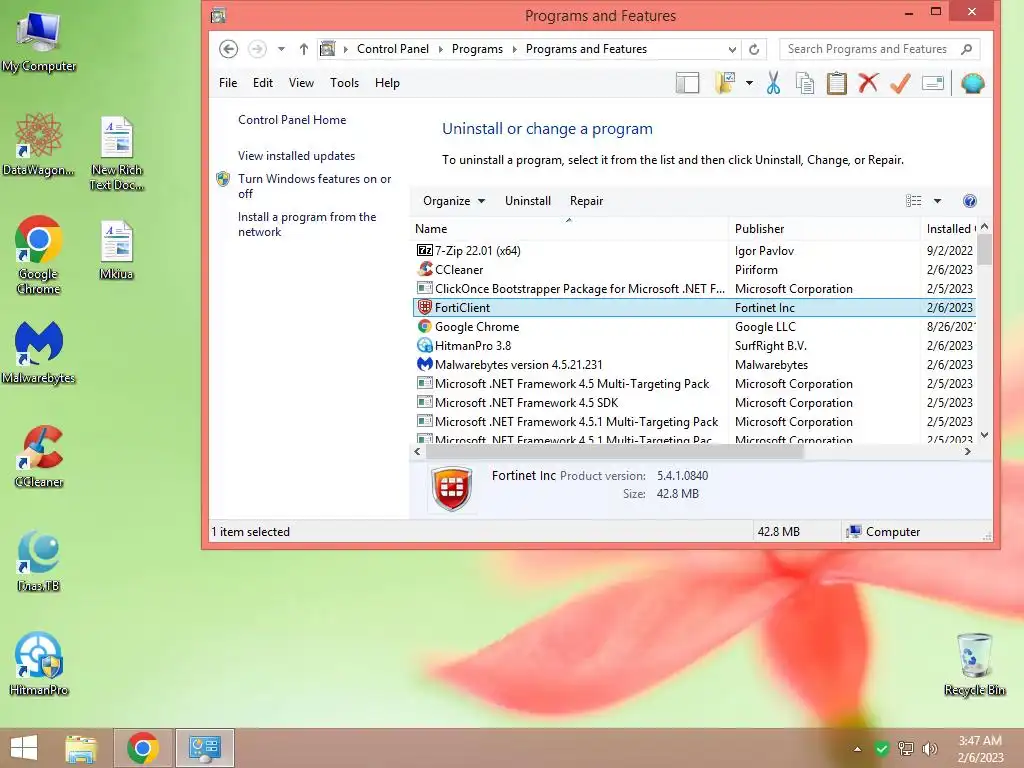Click the speaker volume tray icon
The width and height of the screenshot is (1024, 768).
[x=929, y=749]
